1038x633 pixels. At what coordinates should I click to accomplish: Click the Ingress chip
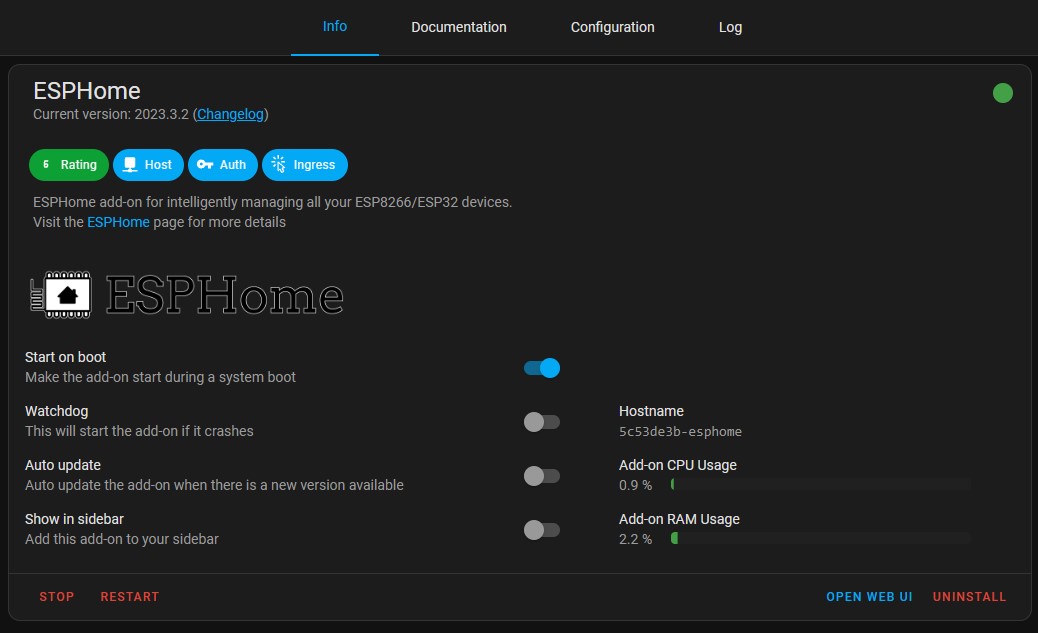click(x=305, y=165)
